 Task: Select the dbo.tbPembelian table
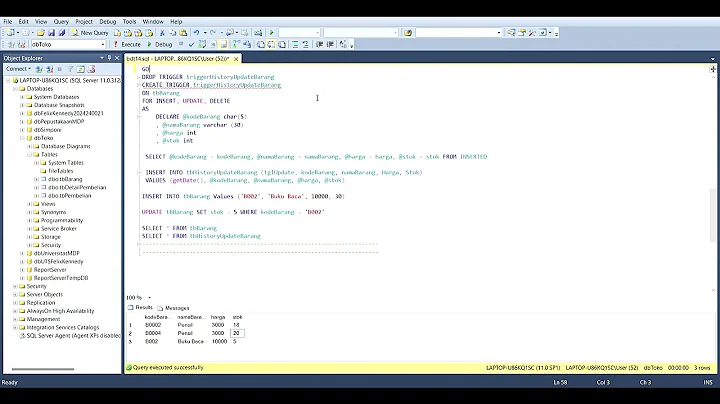click(x=69, y=196)
